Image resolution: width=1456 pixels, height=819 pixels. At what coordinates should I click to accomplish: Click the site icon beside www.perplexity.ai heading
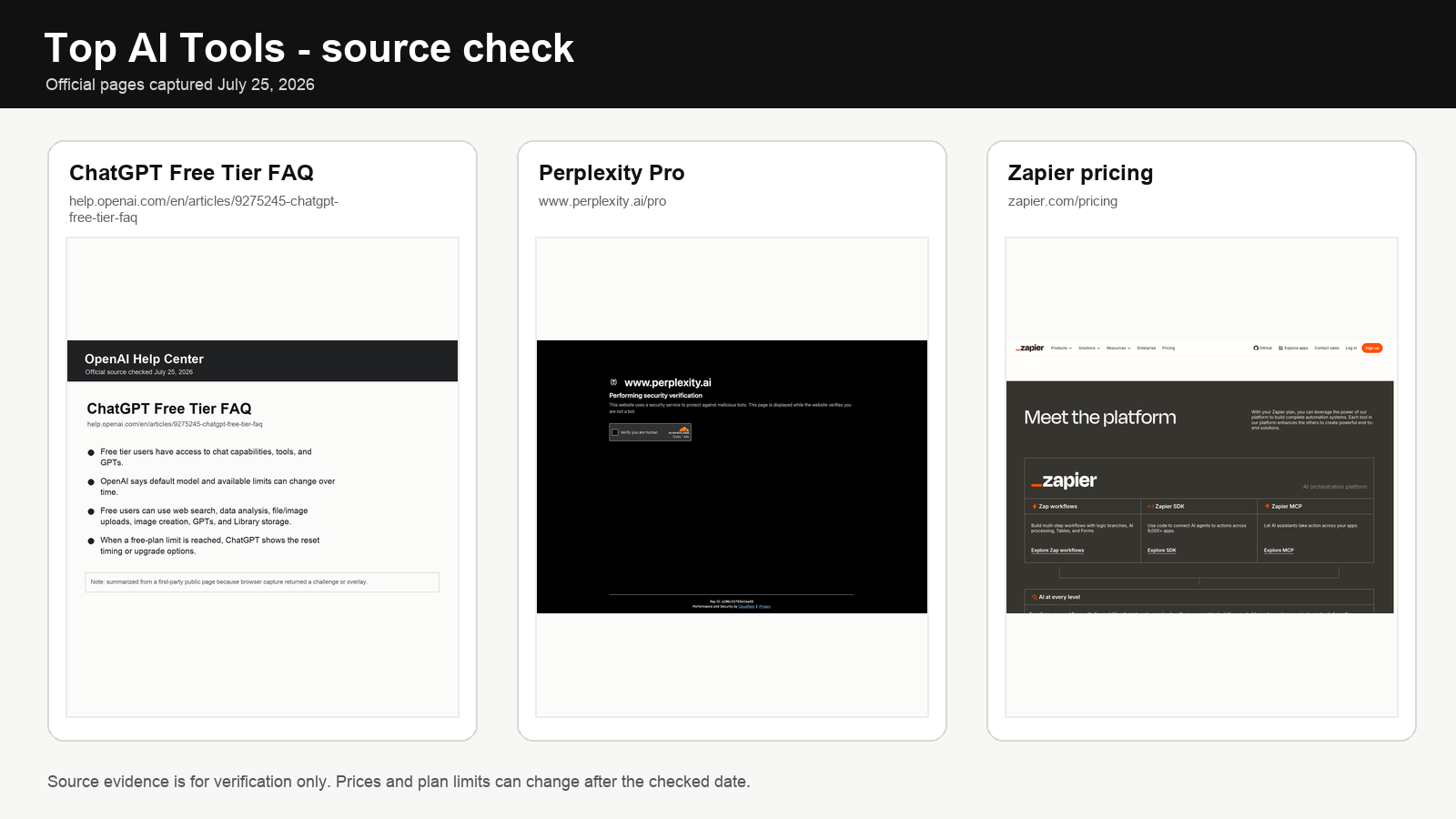pyautogui.click(x=613, y=382)
